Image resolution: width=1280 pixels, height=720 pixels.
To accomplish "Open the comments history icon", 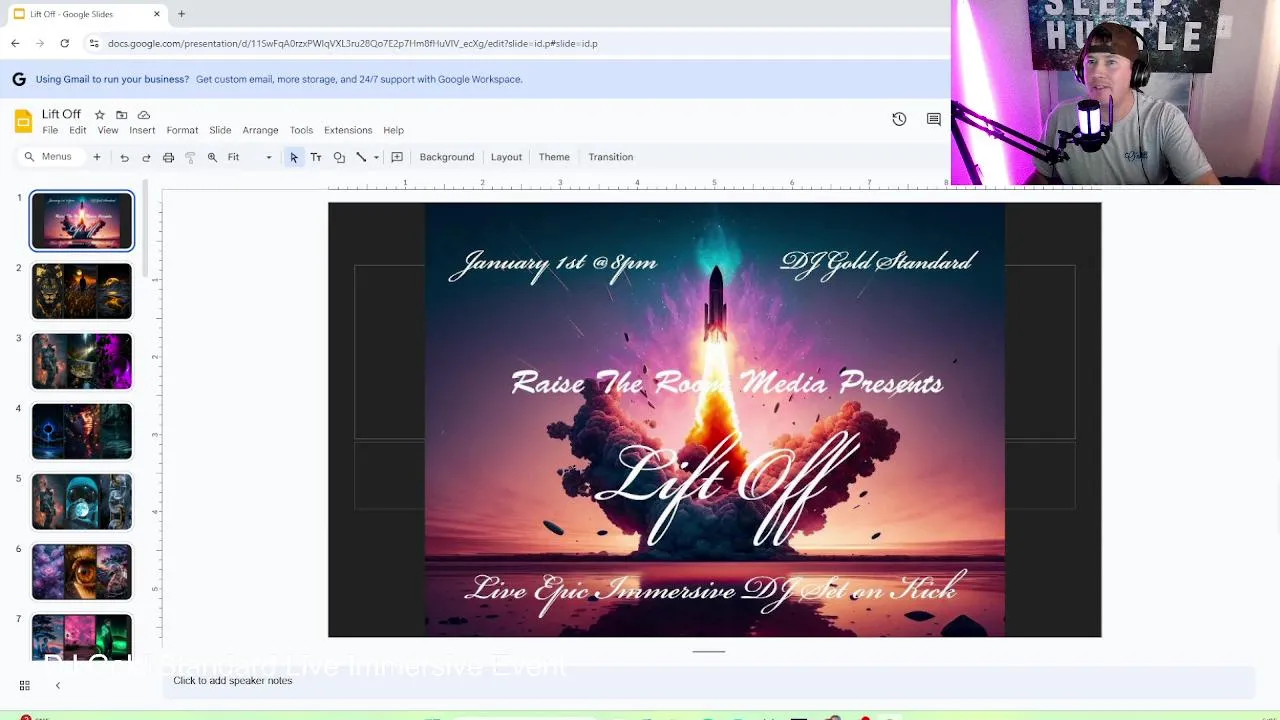I will coord(934,119).
